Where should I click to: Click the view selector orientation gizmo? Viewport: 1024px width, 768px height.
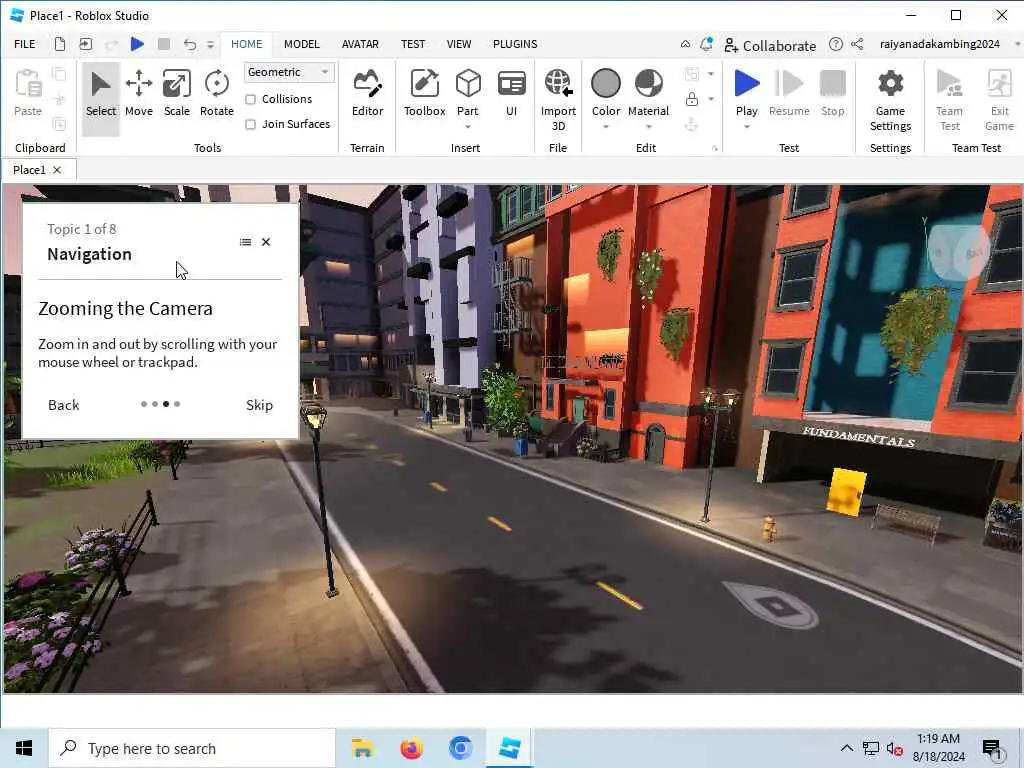click(957, 251)
